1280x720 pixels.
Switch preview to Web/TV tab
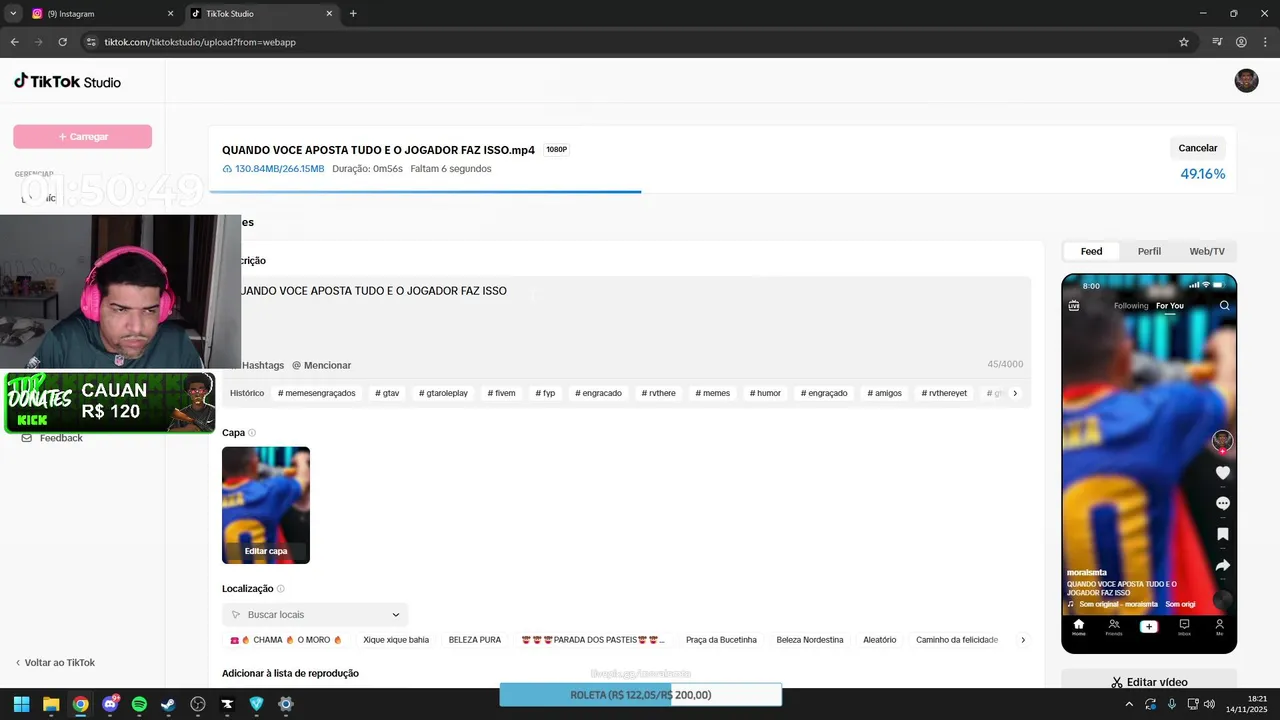coord(1207,251)
